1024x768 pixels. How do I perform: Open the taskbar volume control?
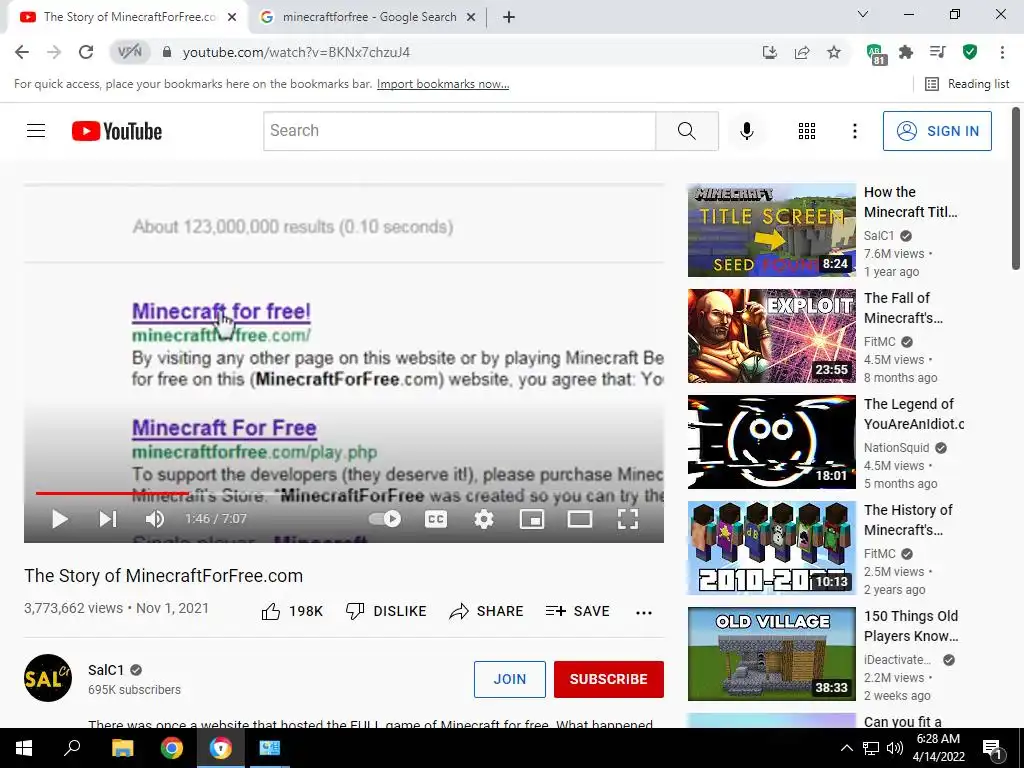coord(895,748)
